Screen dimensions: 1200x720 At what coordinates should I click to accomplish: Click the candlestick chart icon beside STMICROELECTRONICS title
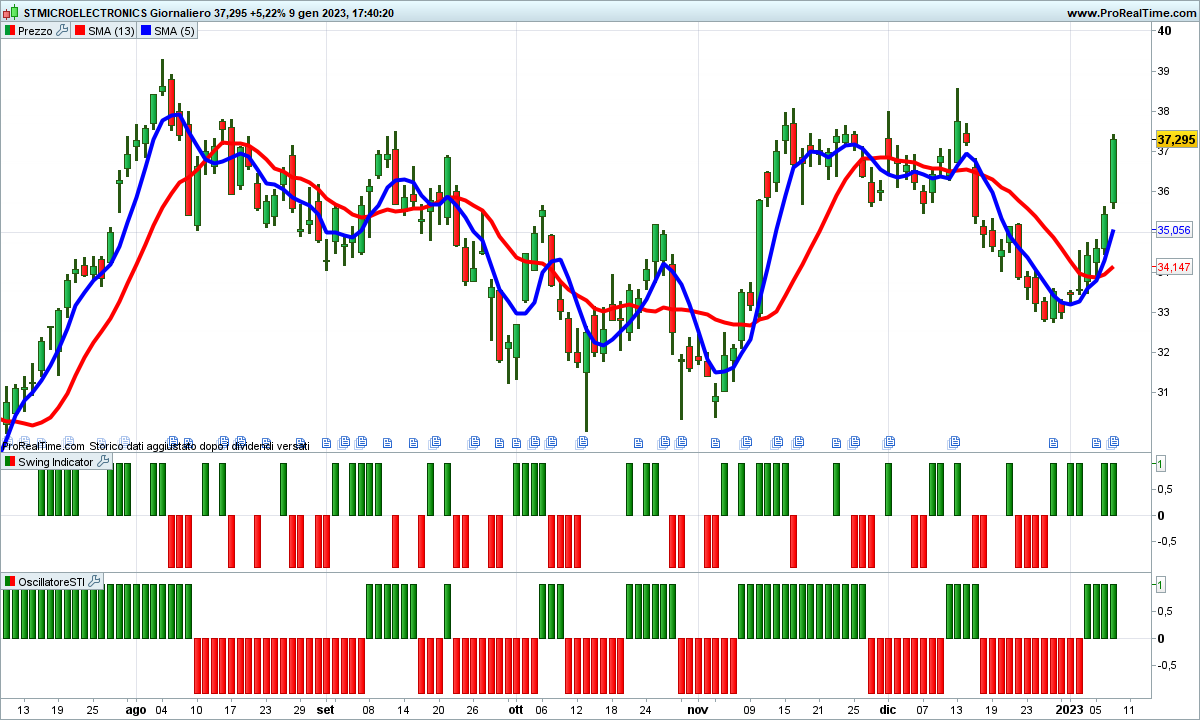pos(10,13)
